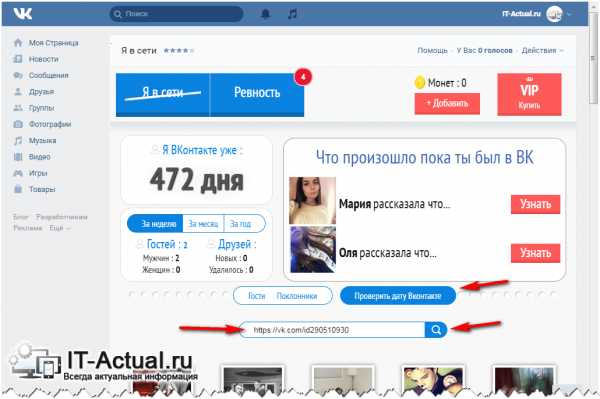Switch statistics to За месяц
The image size is (600, 399).
pos(203,224)
